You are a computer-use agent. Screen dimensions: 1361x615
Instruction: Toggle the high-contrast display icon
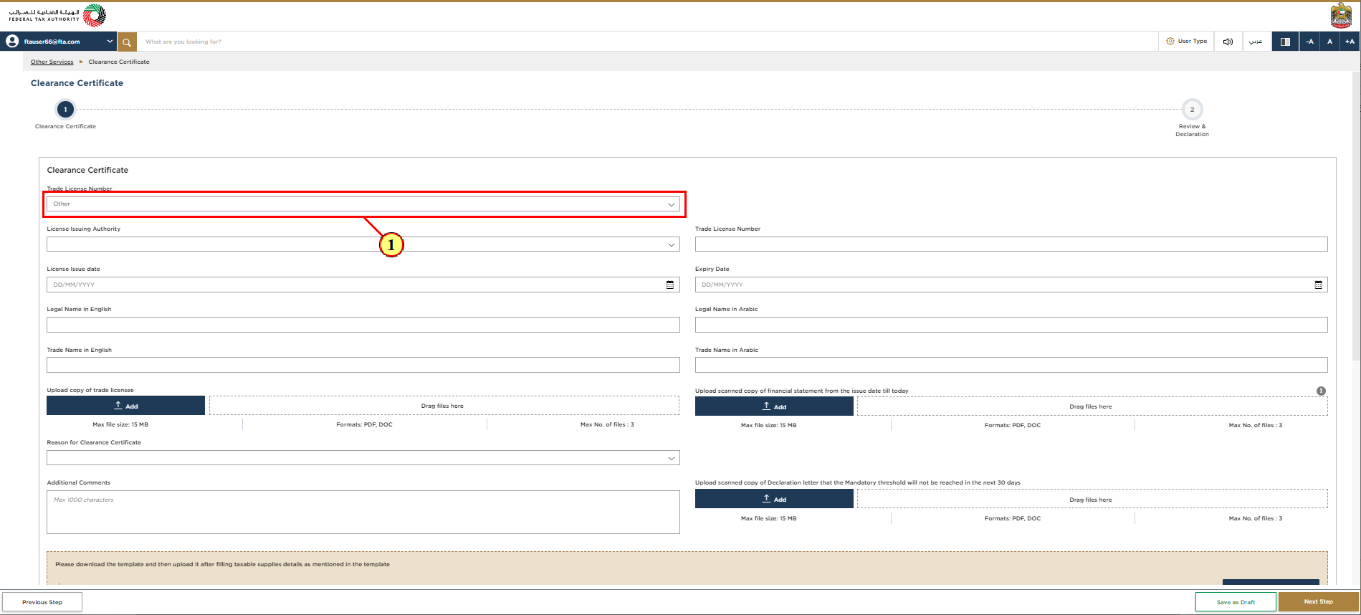pyautogui.click(x=1285, y=42)
